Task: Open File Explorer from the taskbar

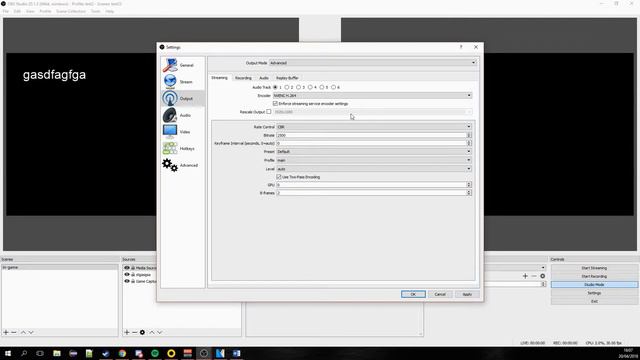Action: click(x=57, y=353)
